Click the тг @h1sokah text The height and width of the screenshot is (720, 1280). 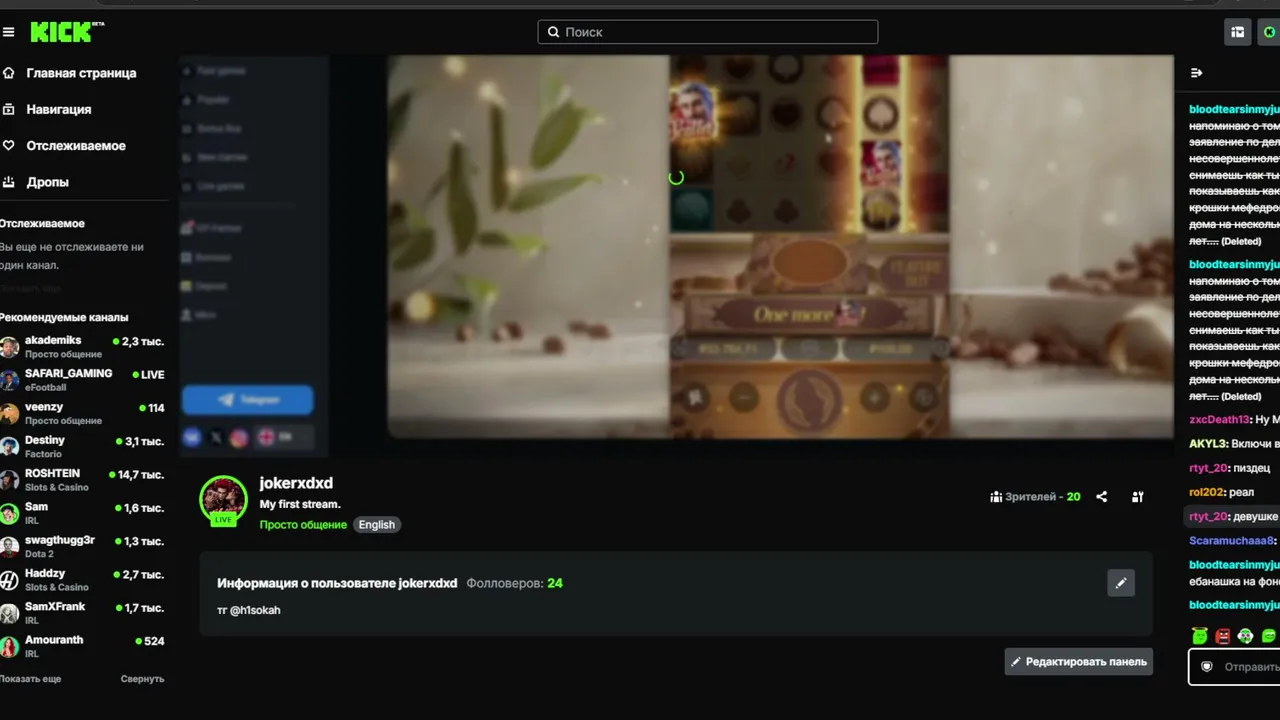(249, 610)
